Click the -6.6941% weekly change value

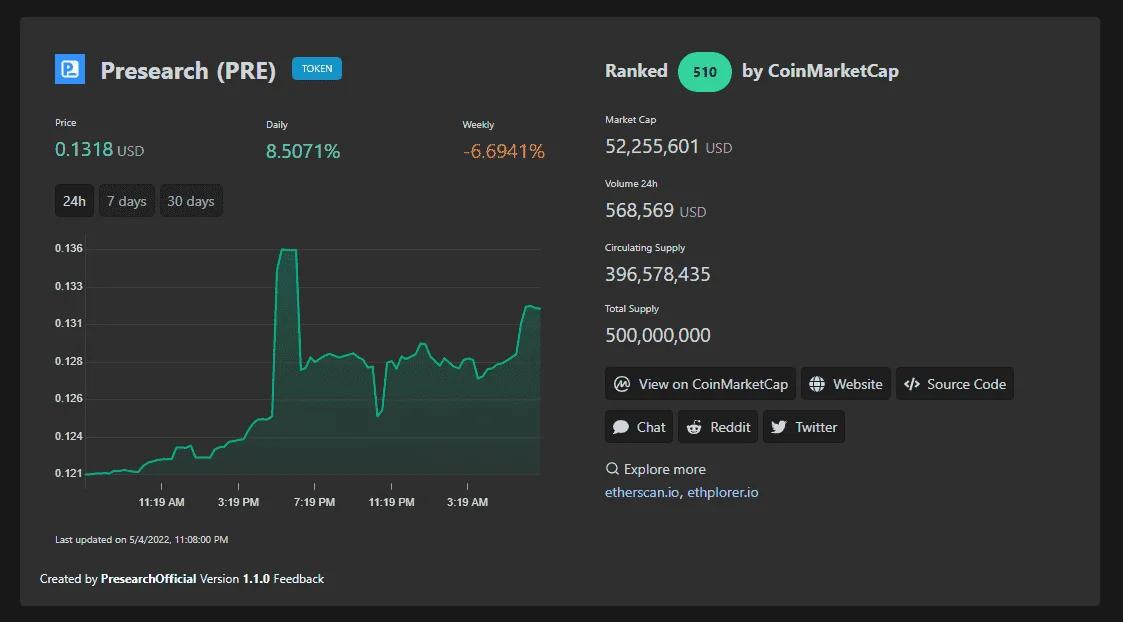coord(503,151)
